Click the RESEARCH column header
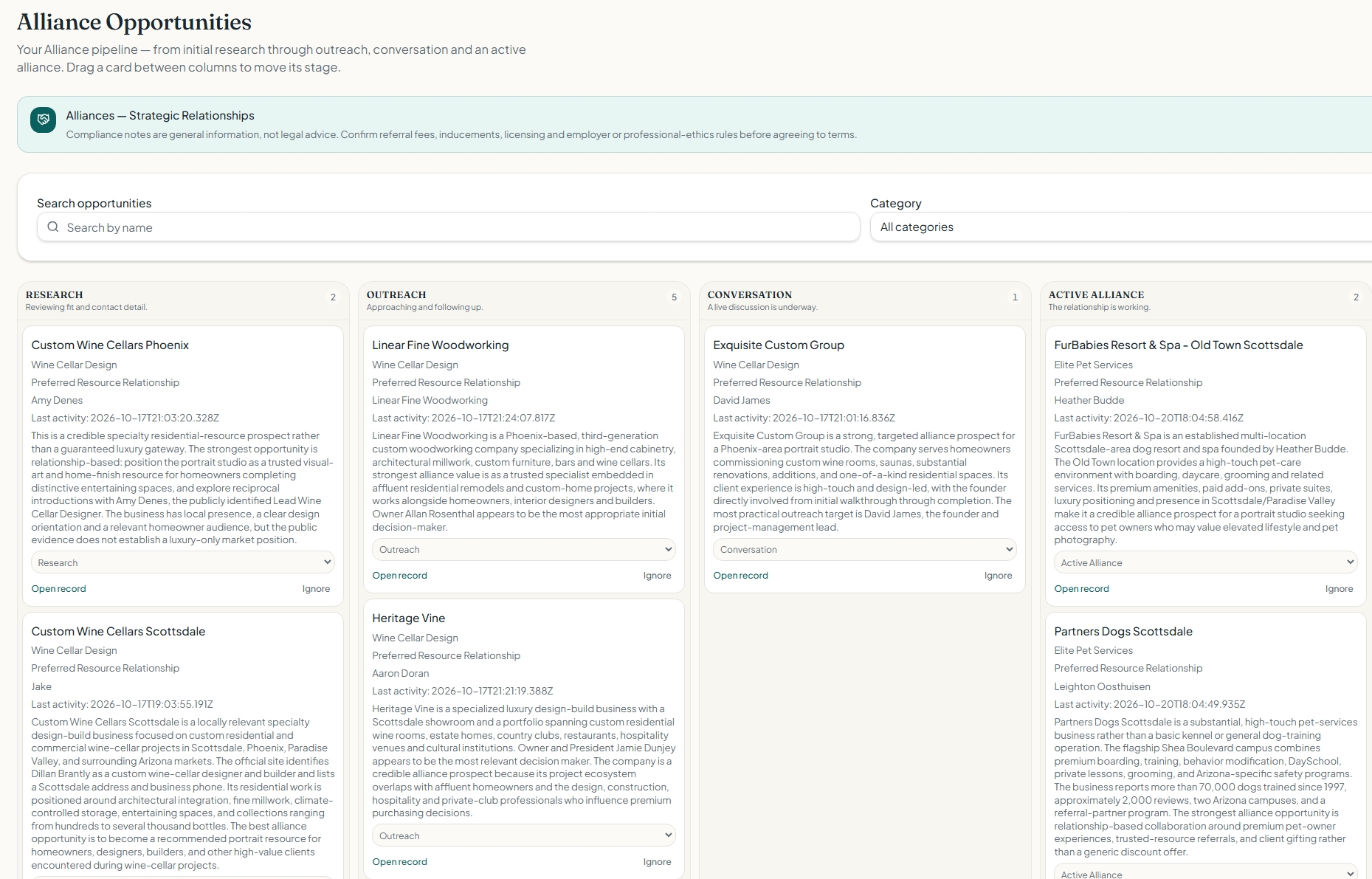Viewport: 1372px width, 879px height. tap(54, 294)
